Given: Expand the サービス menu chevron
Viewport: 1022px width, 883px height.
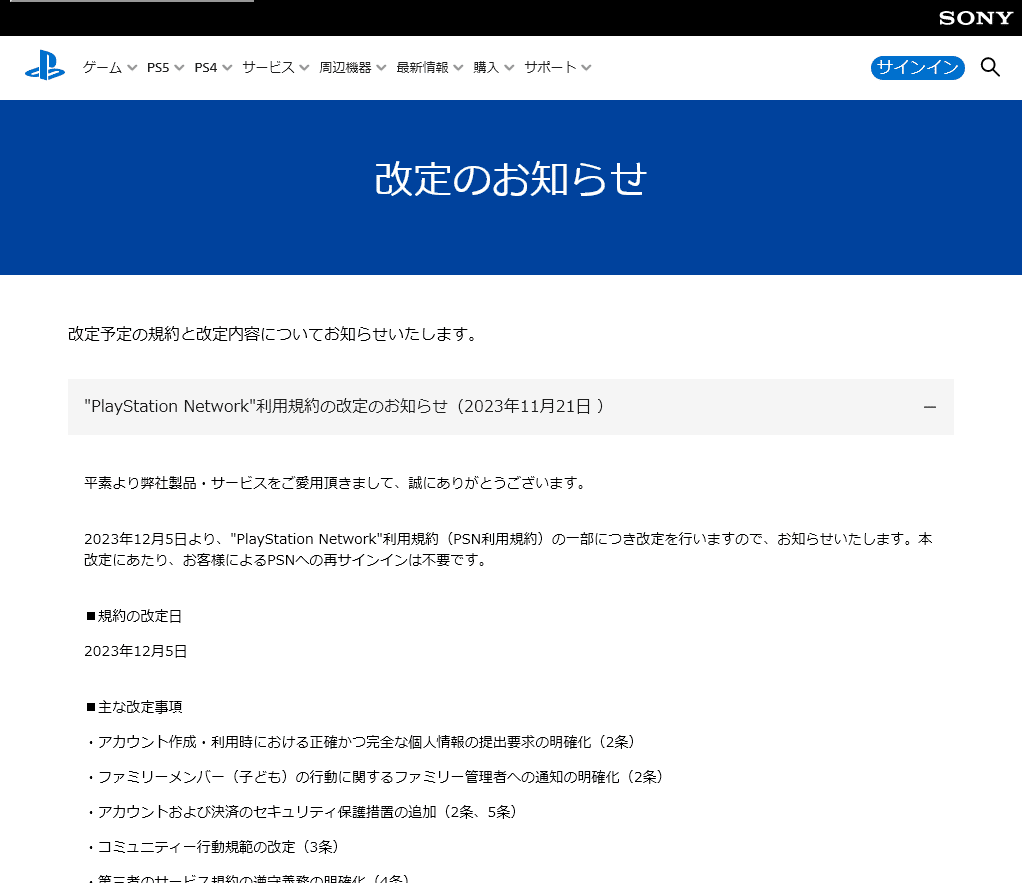Looking at the screenshot, I should point(304,68).
